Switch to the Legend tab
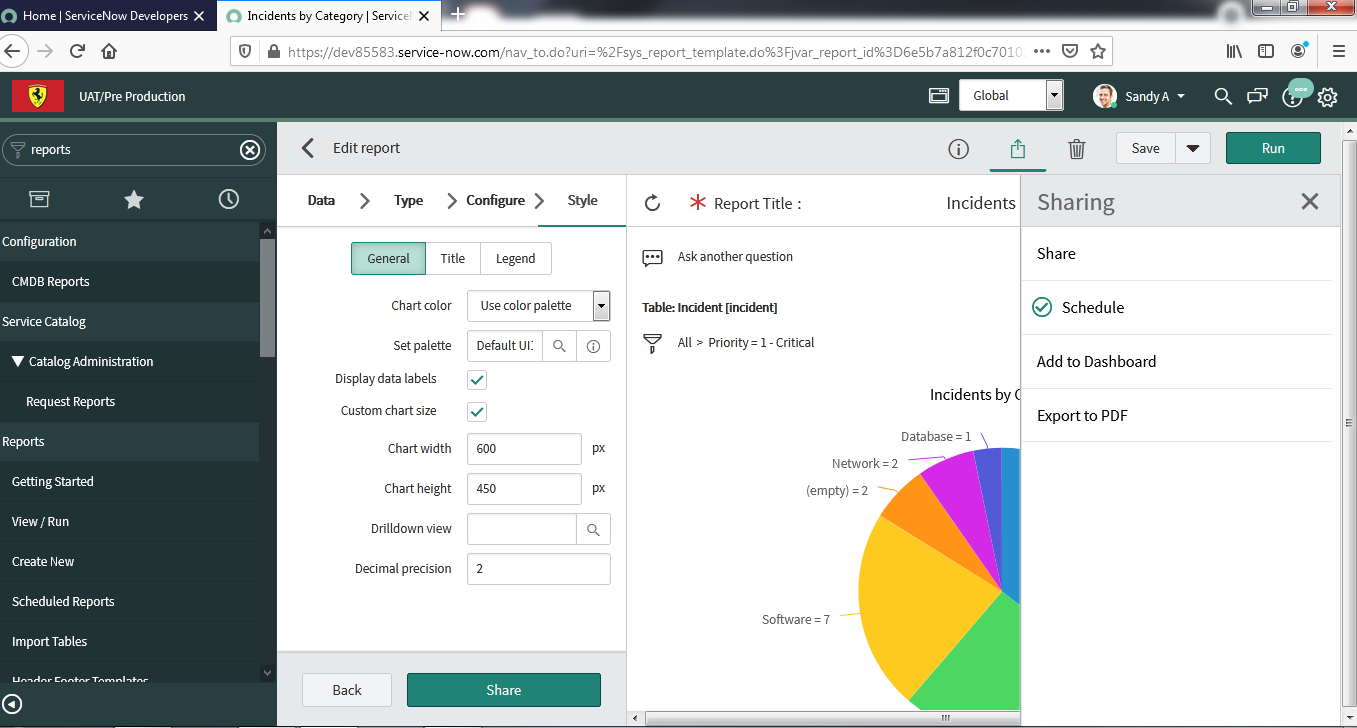 click(515, 258)
